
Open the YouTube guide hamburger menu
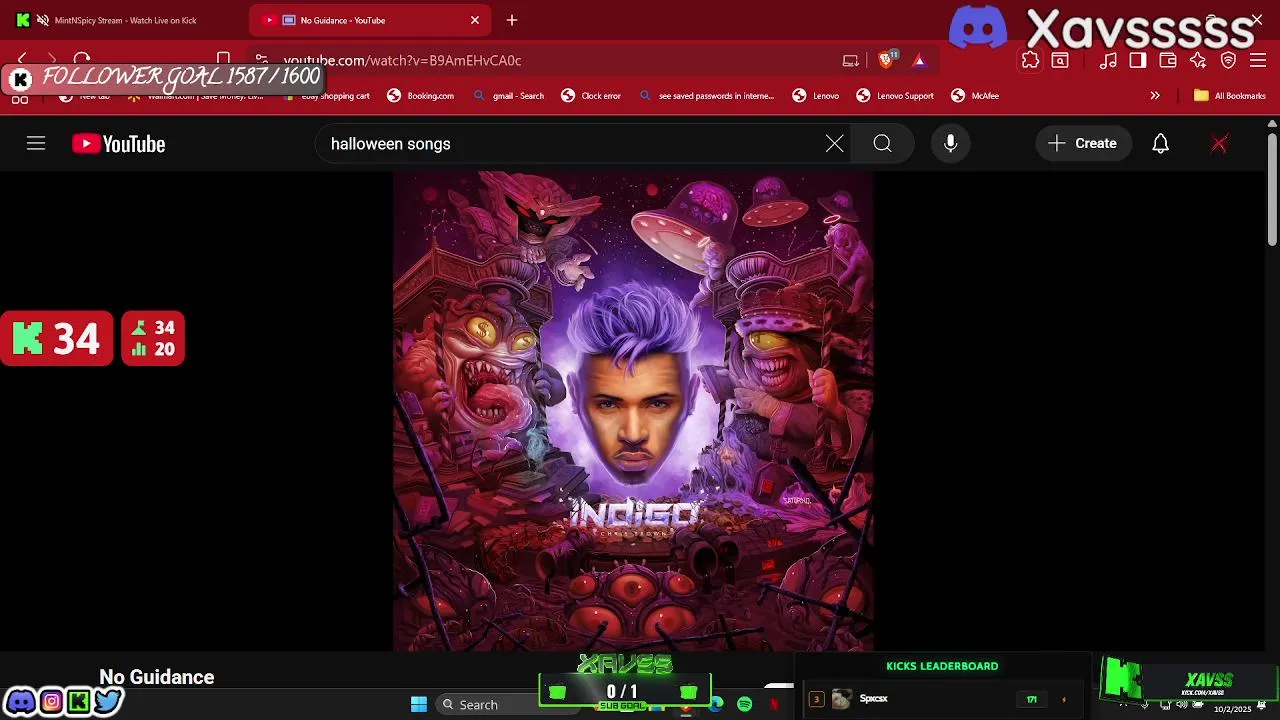36,144
